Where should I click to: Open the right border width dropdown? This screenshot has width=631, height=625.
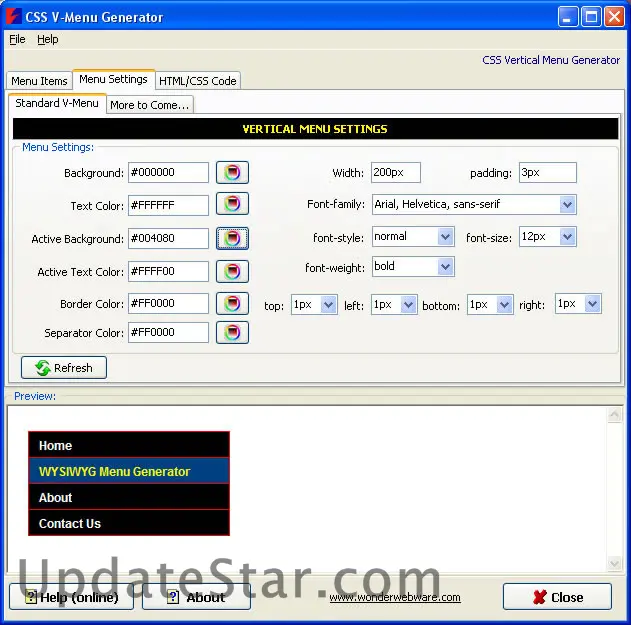(x=593, y=303)
